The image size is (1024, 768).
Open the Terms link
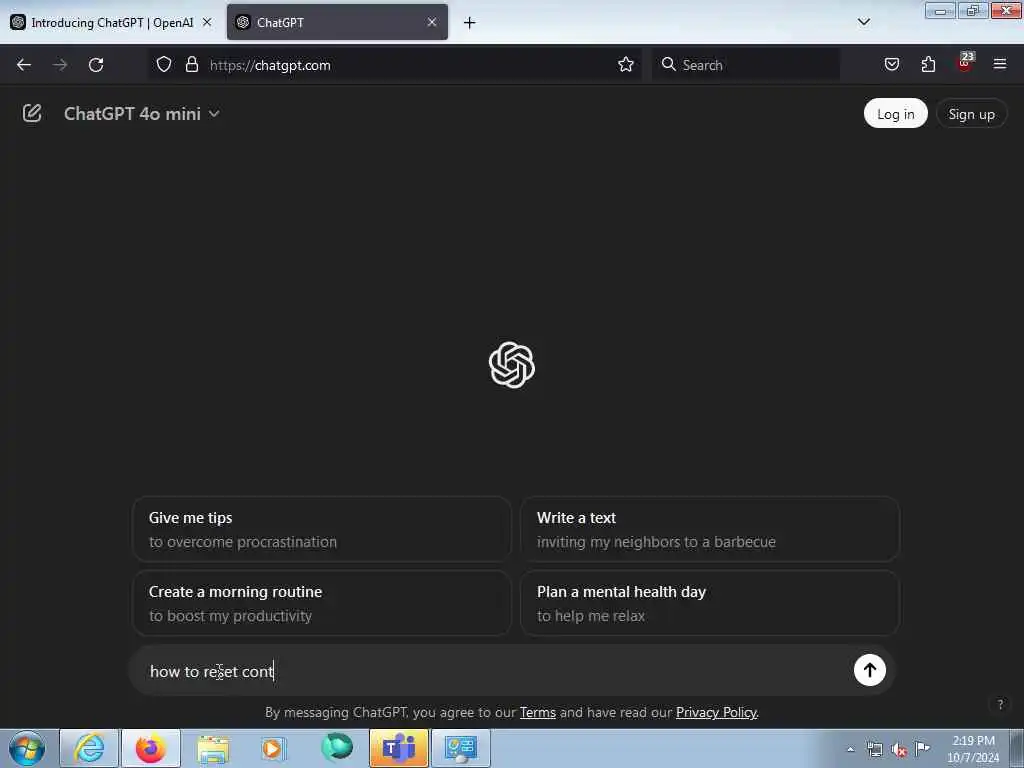pyautogui.click(x=537, y=712)
